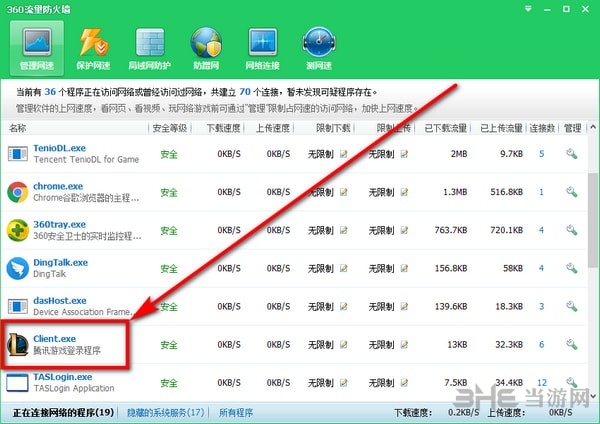
Task: Edit download limit for TASLogin.exe
Action: tap(344, 382)
